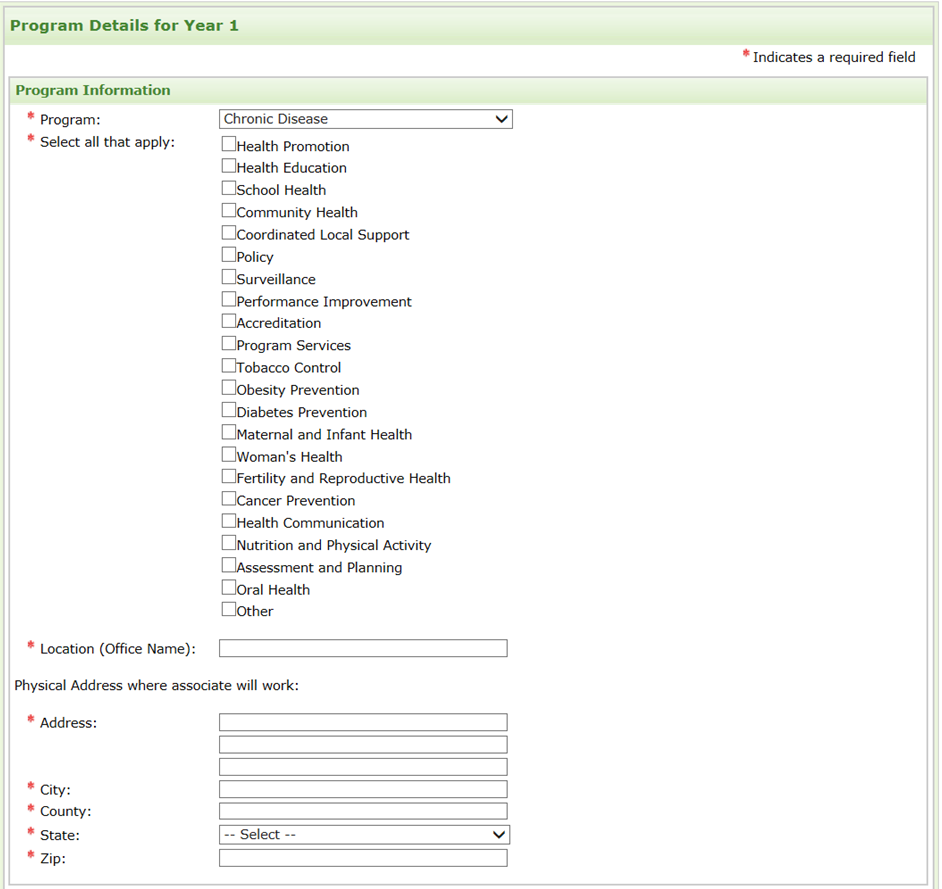The height and width of the screenshot is (889, 942).
Task: Tick the Policy checkbox
Action: point(229,255)
